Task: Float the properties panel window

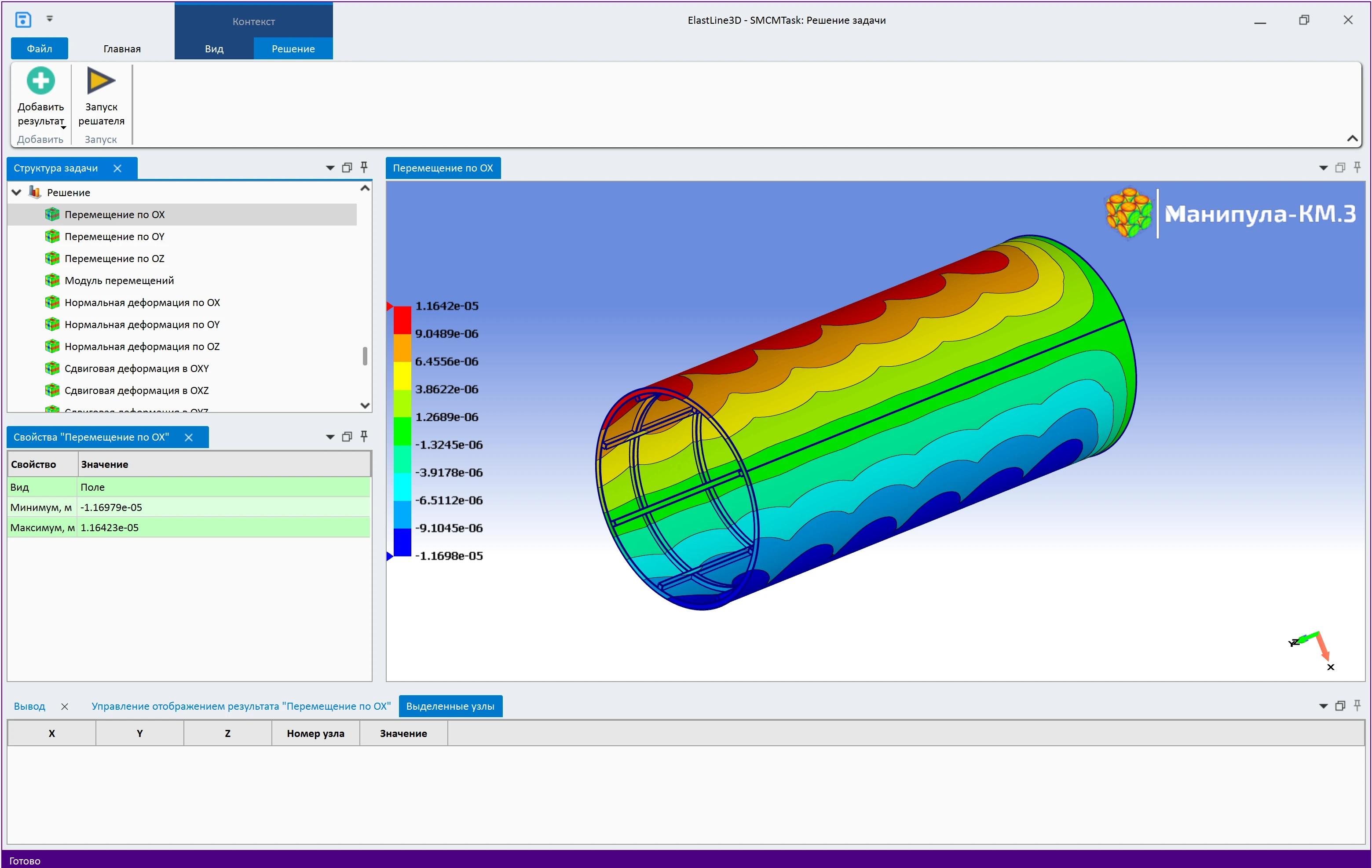Action: [347, 437]
